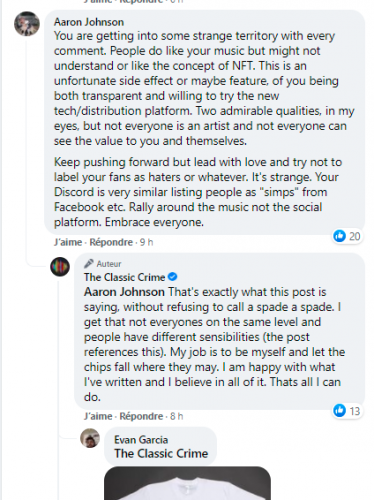Click The Classic Crime mention in Evan Garcia's comment
The image size is (374, 500).
[161, 453]
